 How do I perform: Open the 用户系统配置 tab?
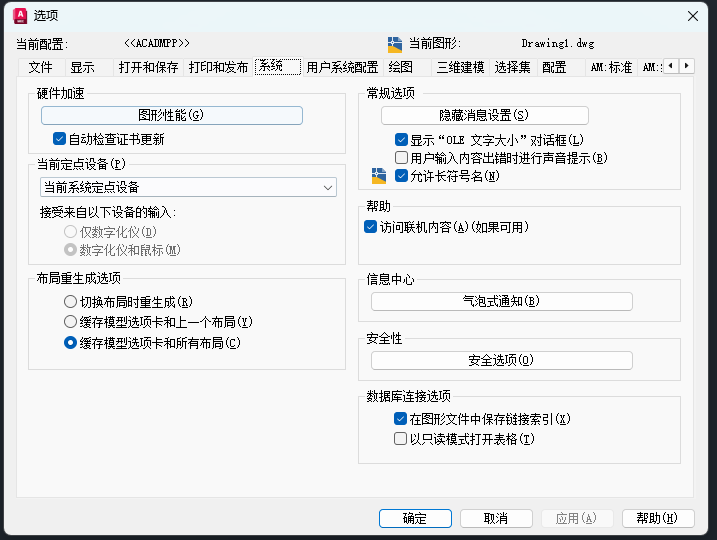pyautogui.click(x=342, y=67)
